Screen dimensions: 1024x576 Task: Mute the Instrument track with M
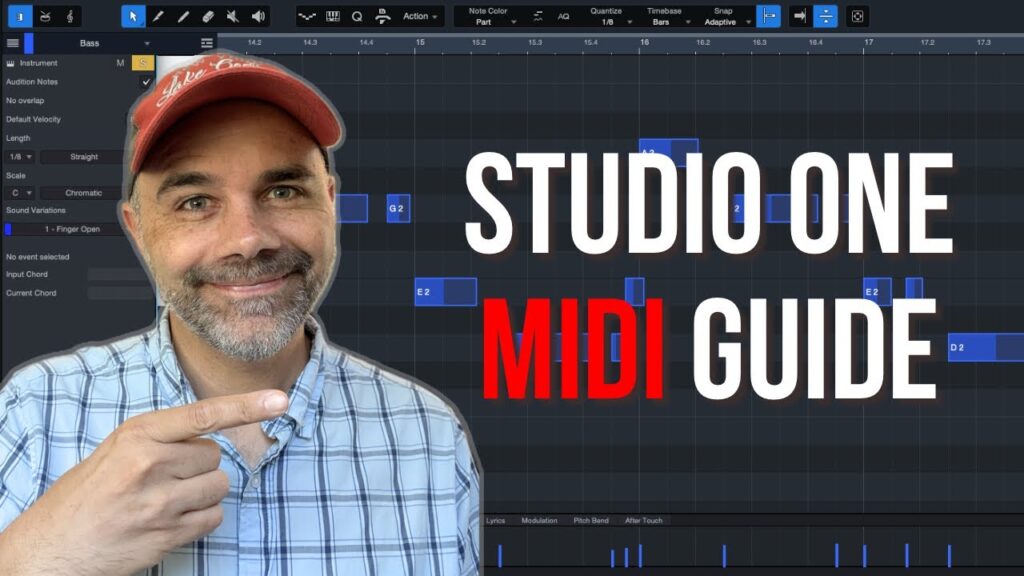coord(120,63)
